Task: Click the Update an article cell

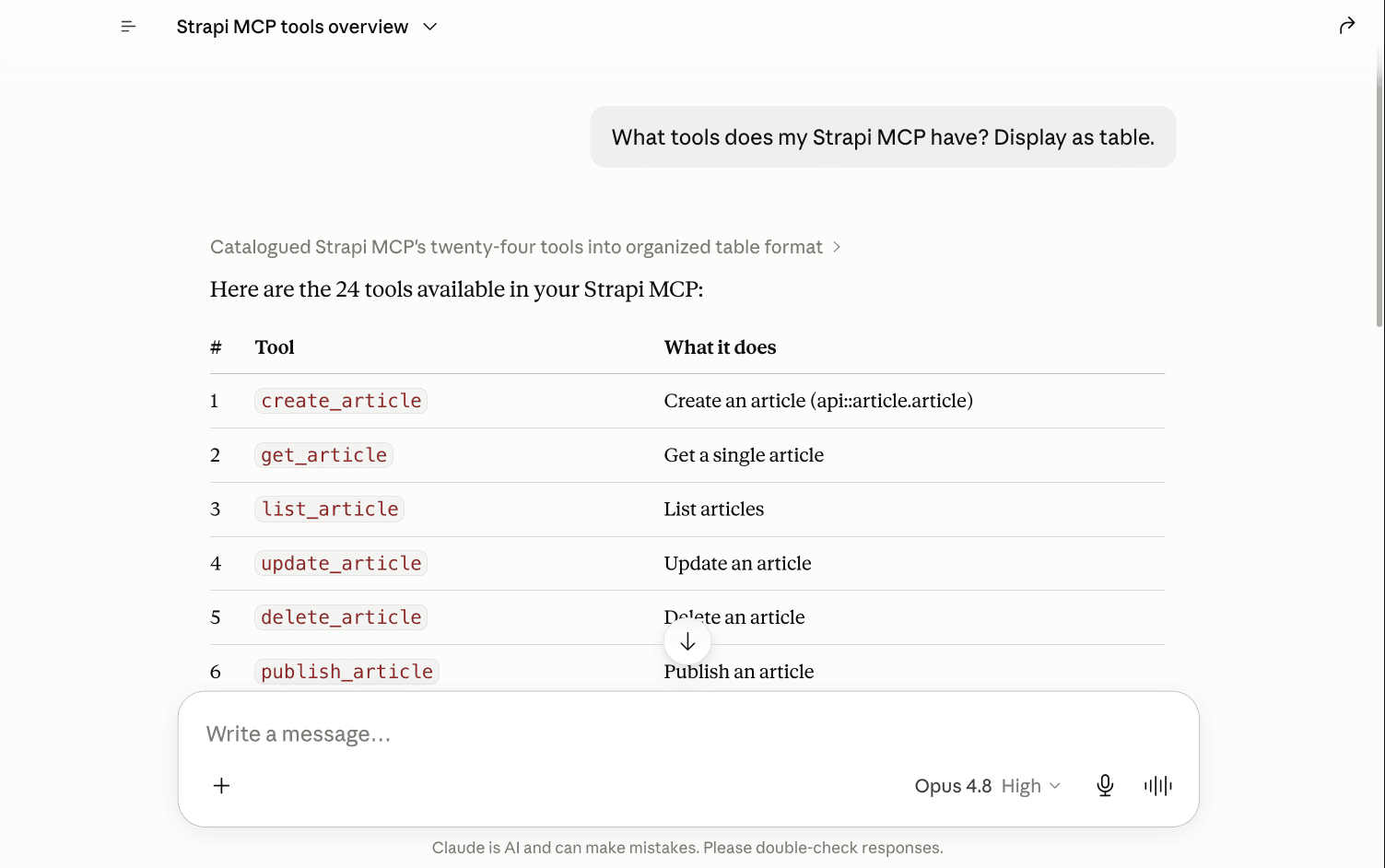Action: pos(737,564)
